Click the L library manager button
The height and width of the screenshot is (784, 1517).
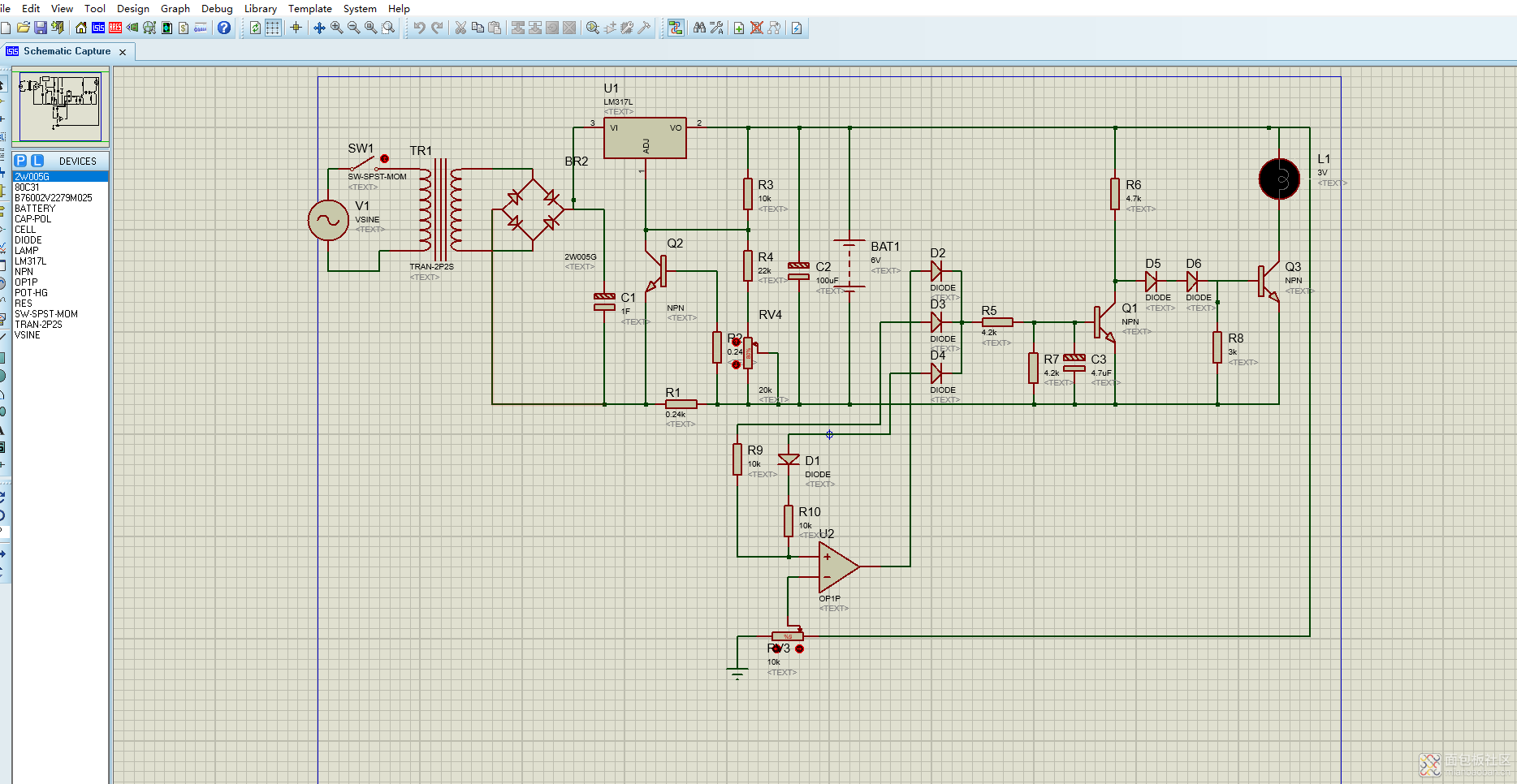[x=37, y=161]
